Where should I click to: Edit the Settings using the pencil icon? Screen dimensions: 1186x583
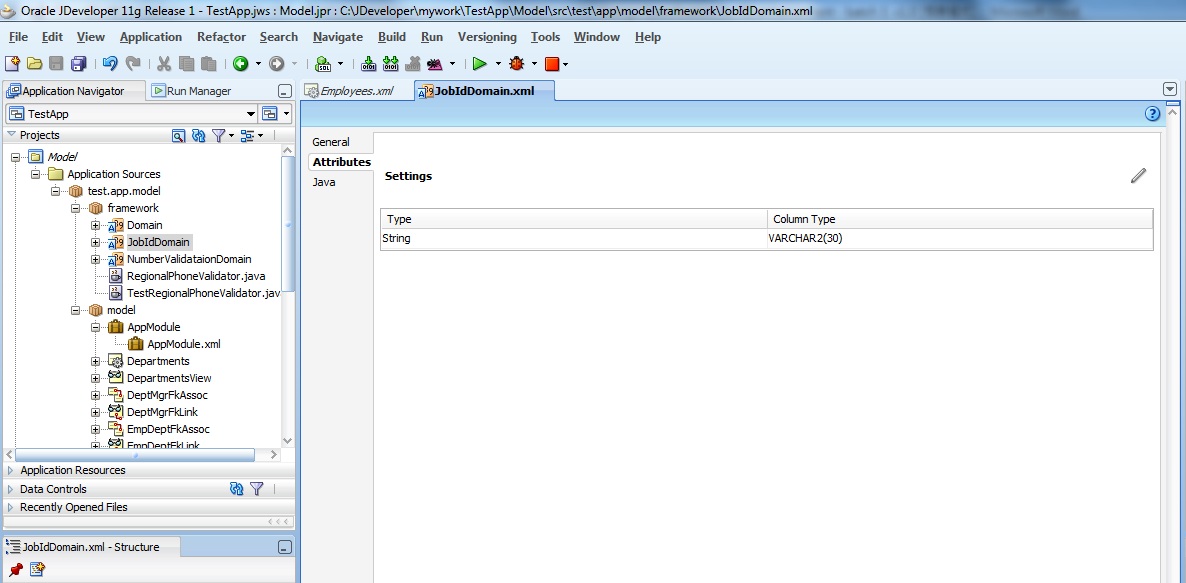click(1138, 176)
